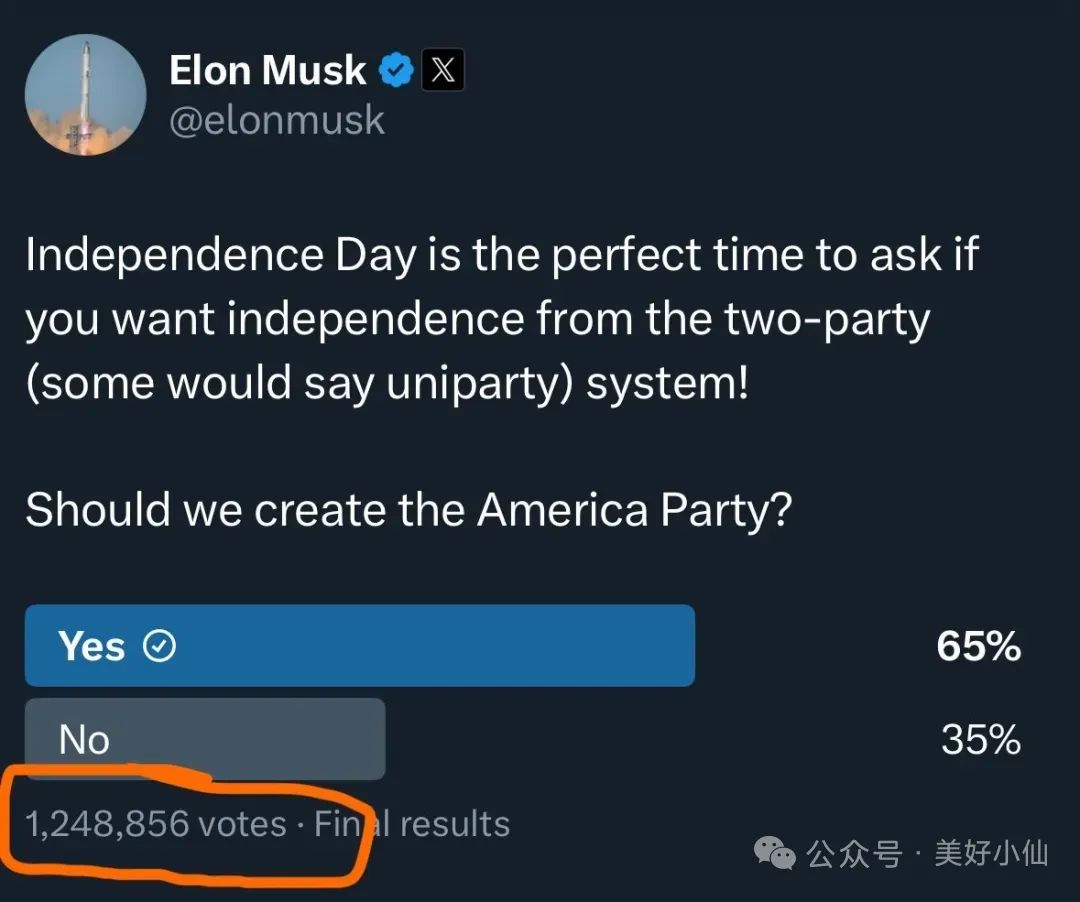The image size is (1080, 902).
Task: Click the 美好小仙 account name
Action: click(x=991, y=854)
